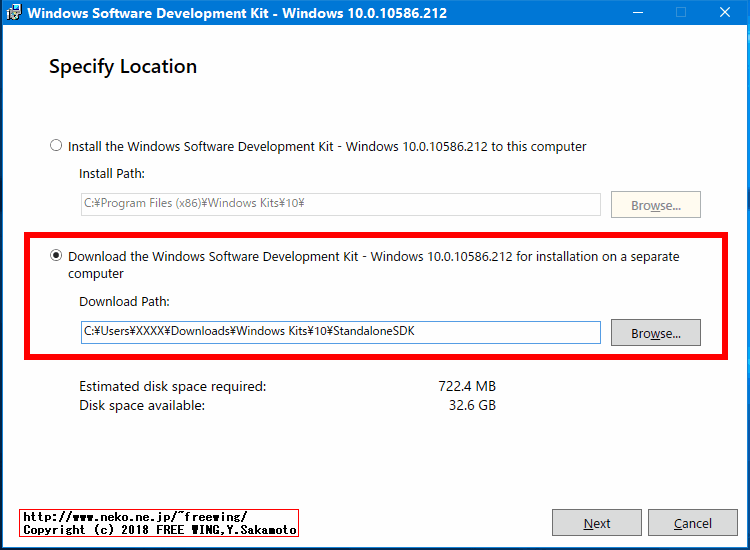This screenshot has width=750, height=550.
Task: Minimize the SDK setup window
Action: [638, 12]
